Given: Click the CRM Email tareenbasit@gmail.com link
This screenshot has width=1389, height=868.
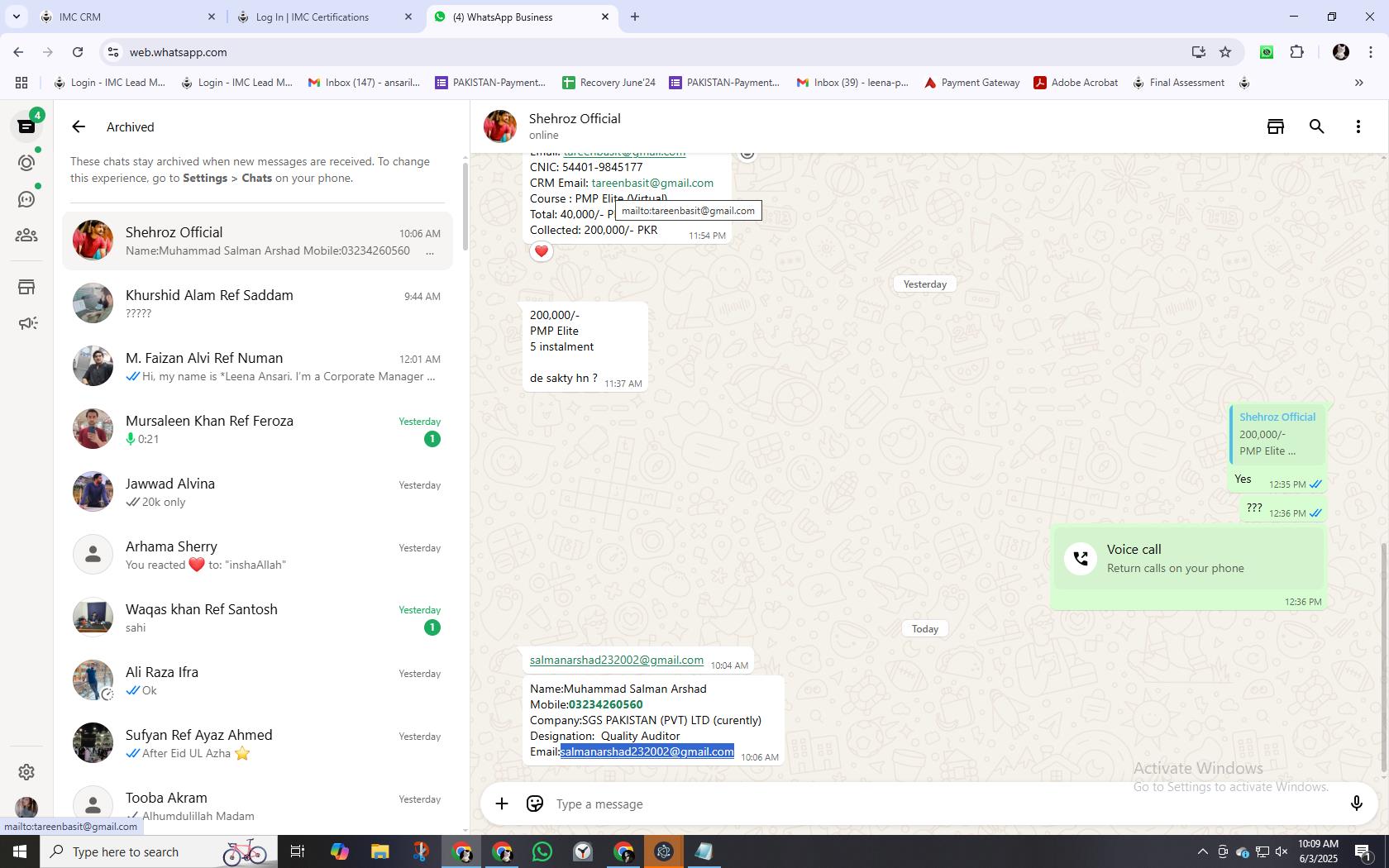Looking at the screenshot, I should pos(652,183).
